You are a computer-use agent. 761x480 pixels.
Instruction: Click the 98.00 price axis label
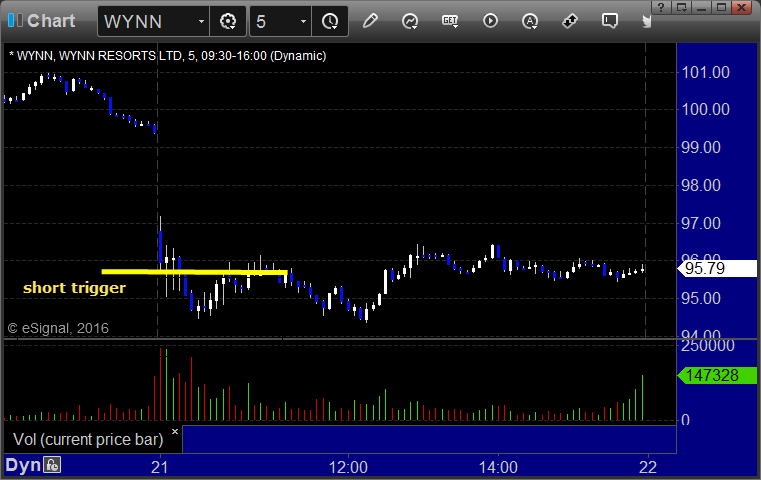pyautogui.click(x=701, y=185)
